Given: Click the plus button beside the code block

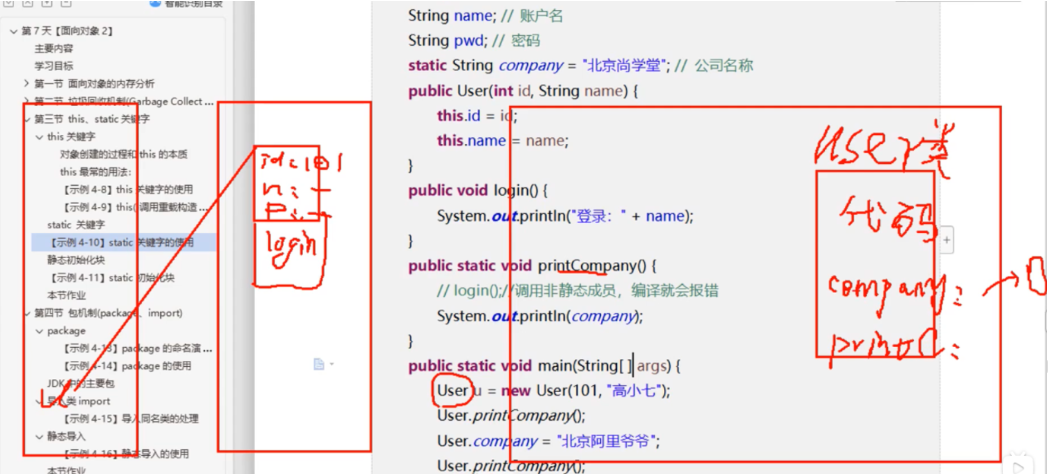Looking at the screenshot, I should pyautogui.click(x=946, y=240).
